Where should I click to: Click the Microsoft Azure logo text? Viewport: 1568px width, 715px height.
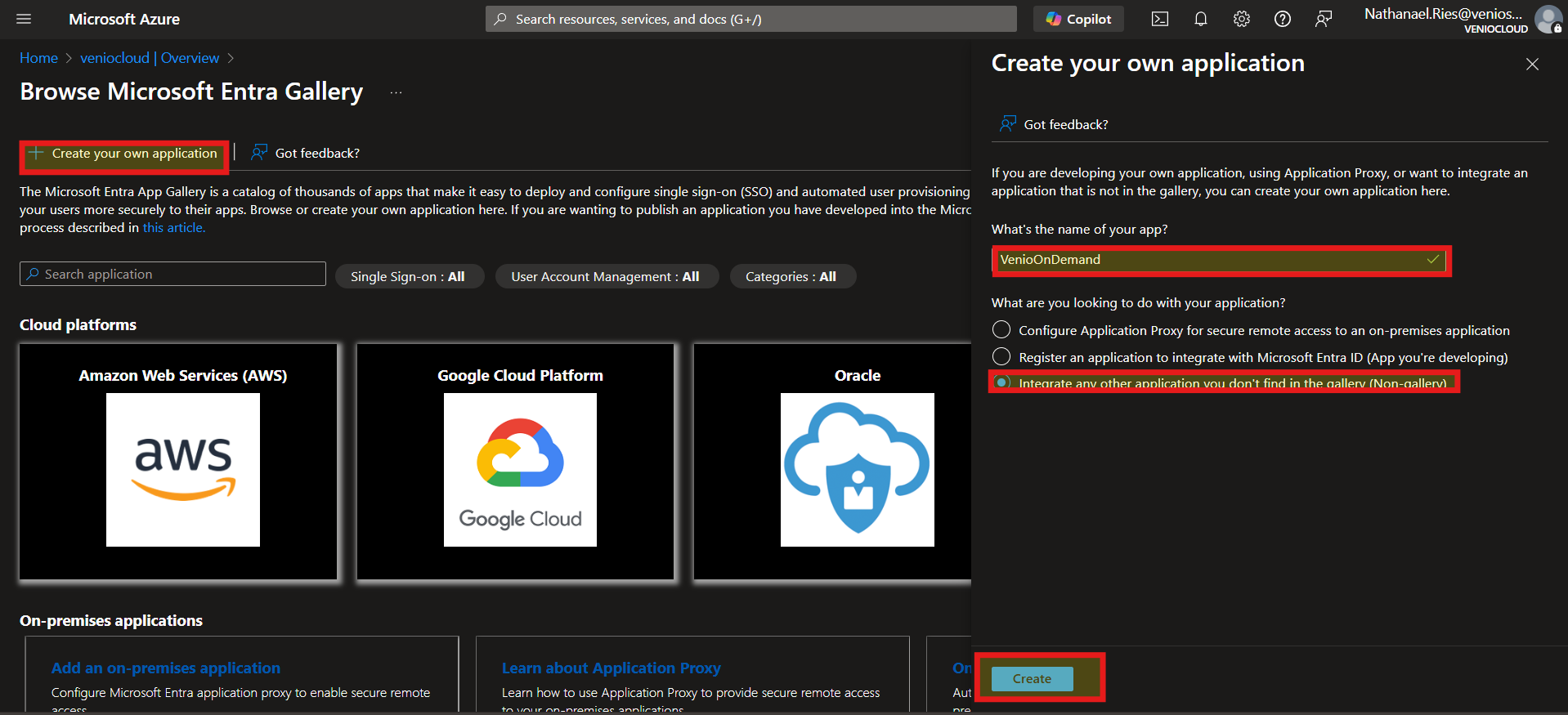[124, 19]
